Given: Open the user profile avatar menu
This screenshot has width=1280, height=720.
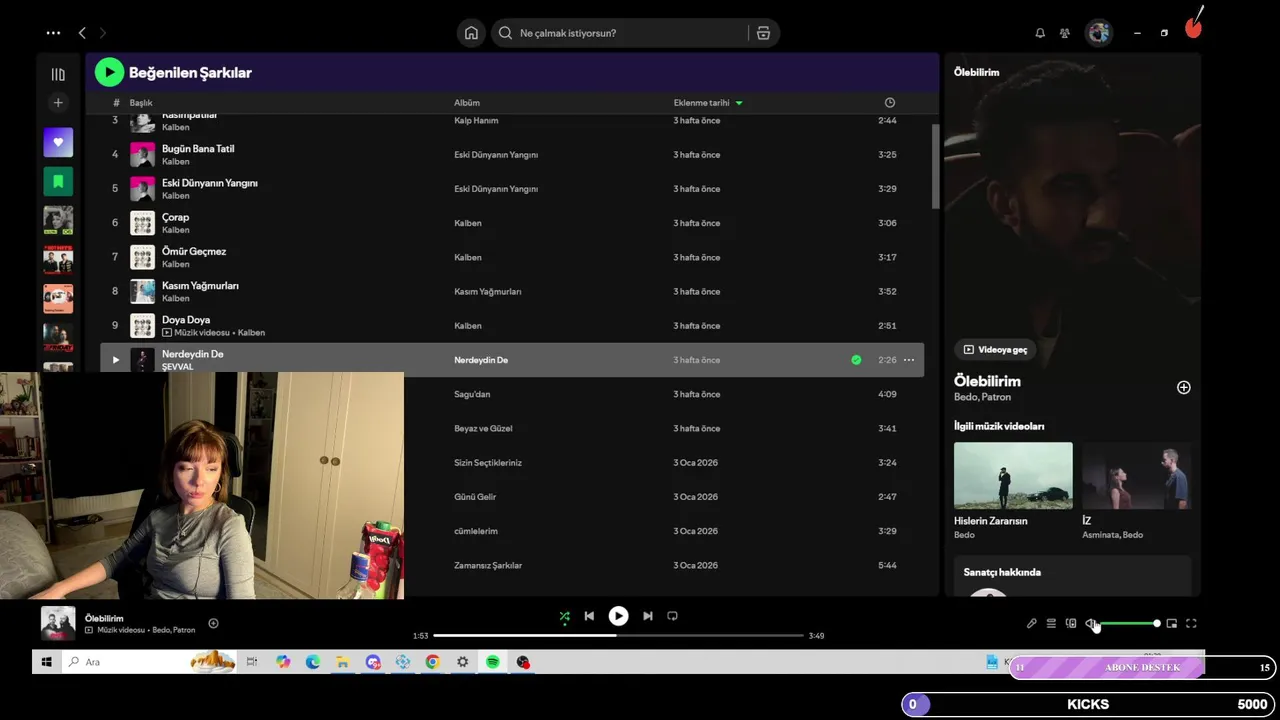Looking at the screenshot, I should pyautogui.click(x=1099, y=33).
